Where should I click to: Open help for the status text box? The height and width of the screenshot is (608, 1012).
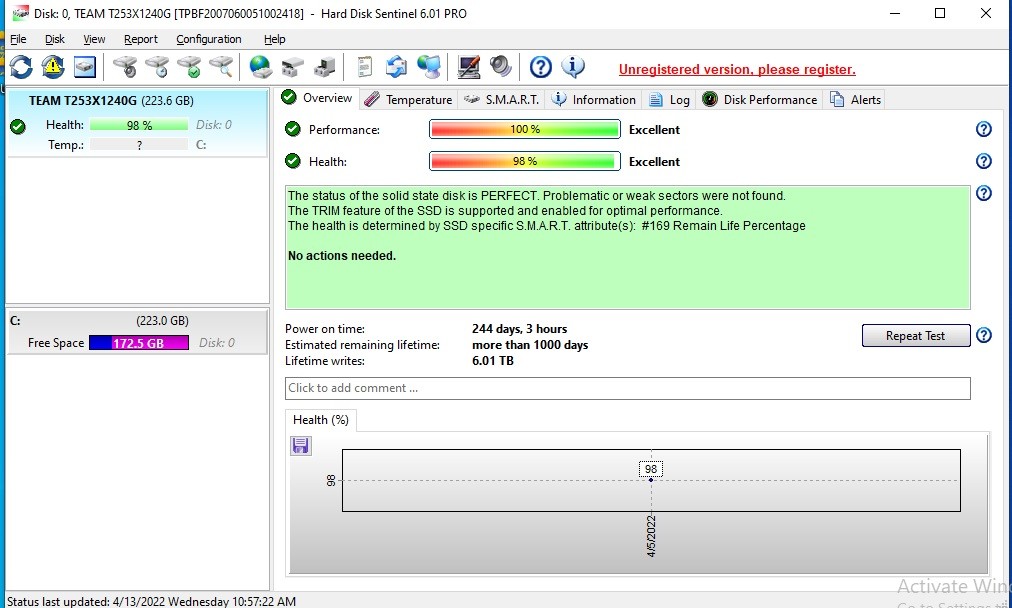(x=984, y=193)
